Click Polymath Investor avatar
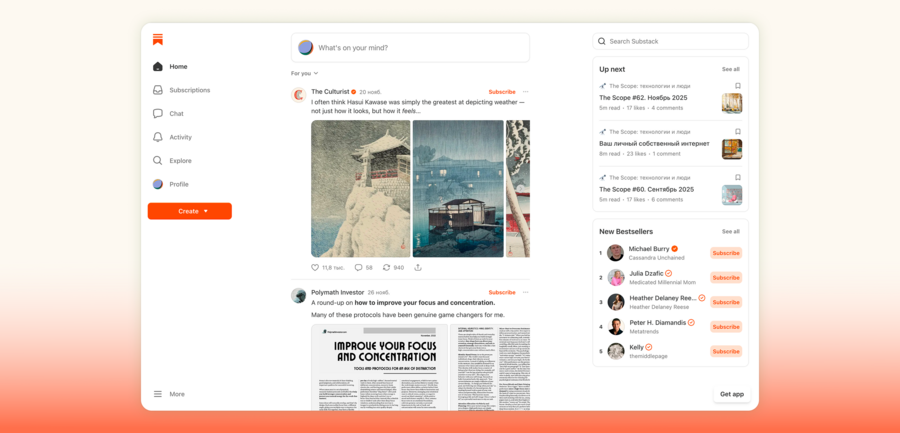The height and width of the screenshot is (433, 900). [298, 296]
